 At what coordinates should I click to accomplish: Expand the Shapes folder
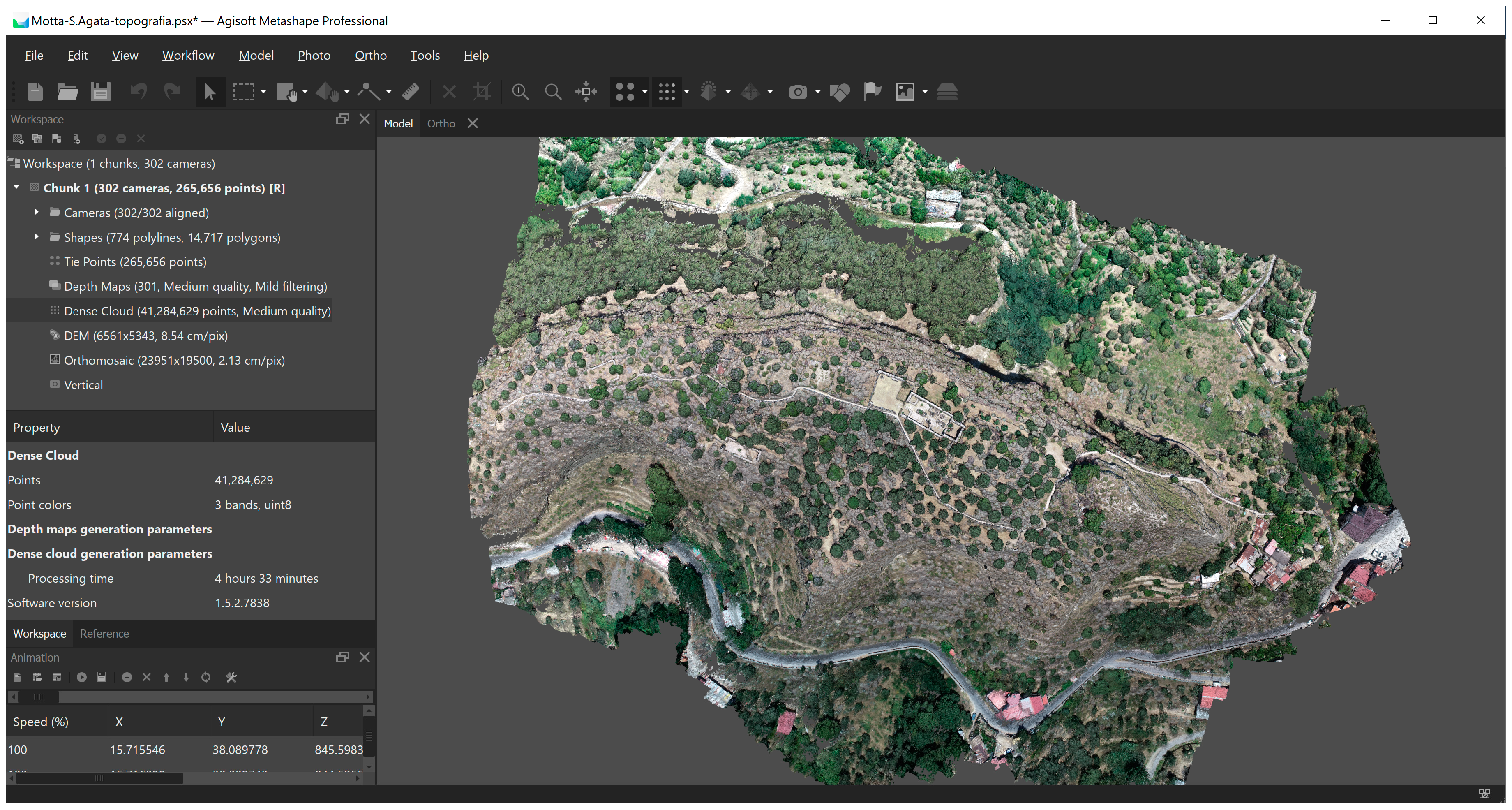coord(37,237)
